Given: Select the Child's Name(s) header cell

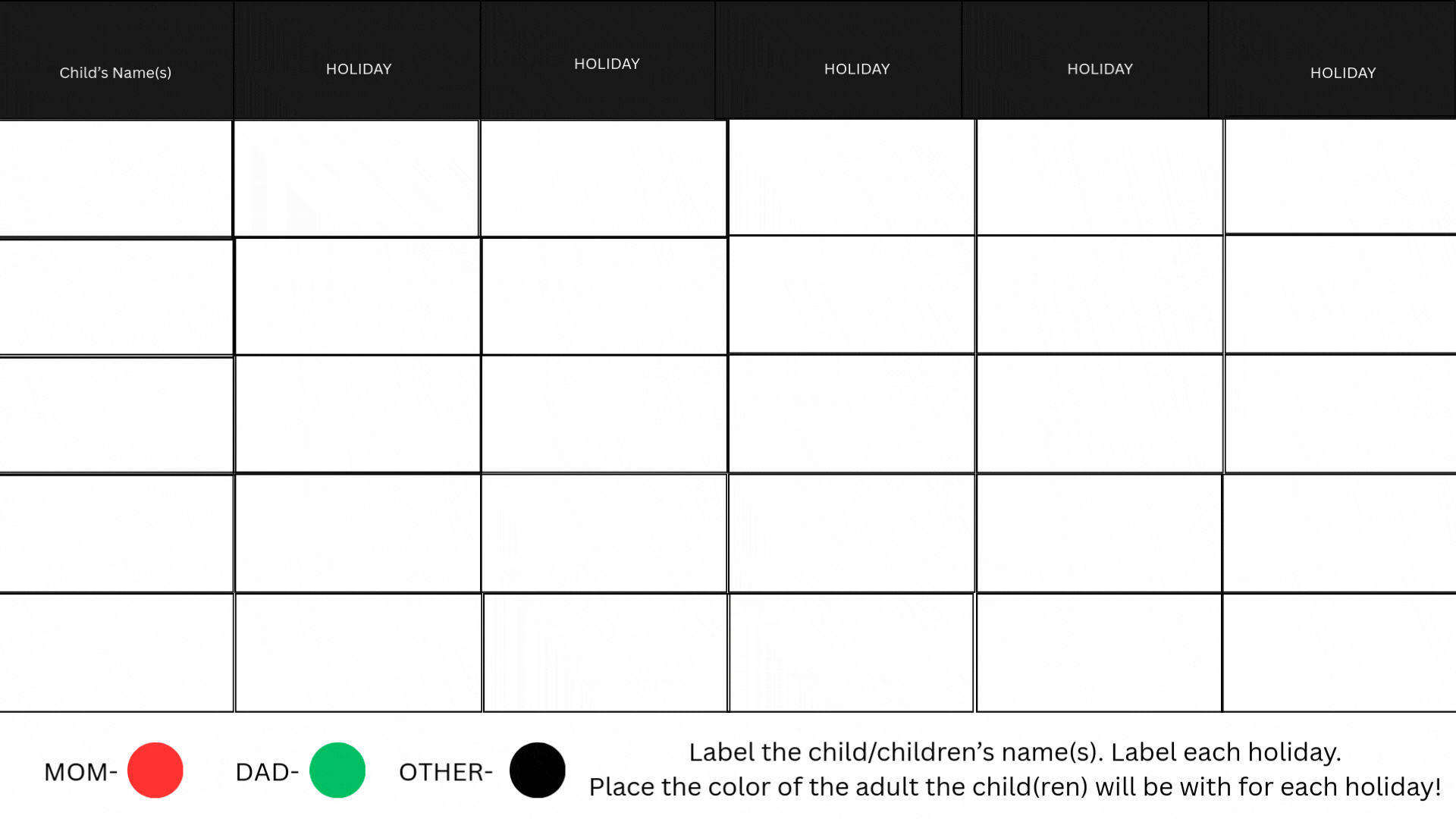Looking at the screenshot, I should pos(116,73).
